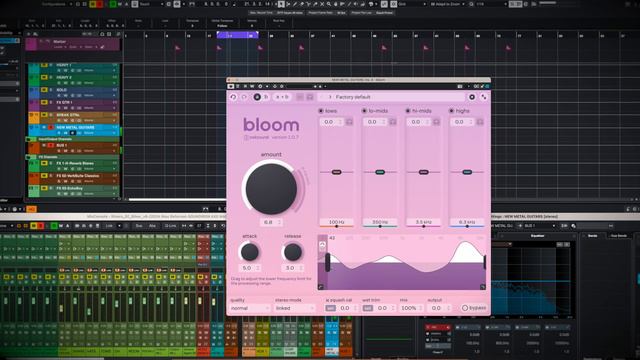Click the 100 Hz crossover frequency field

click(336, 222)
